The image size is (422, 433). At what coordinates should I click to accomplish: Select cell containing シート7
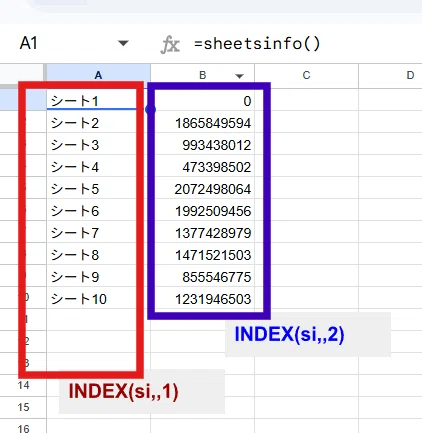98,232
